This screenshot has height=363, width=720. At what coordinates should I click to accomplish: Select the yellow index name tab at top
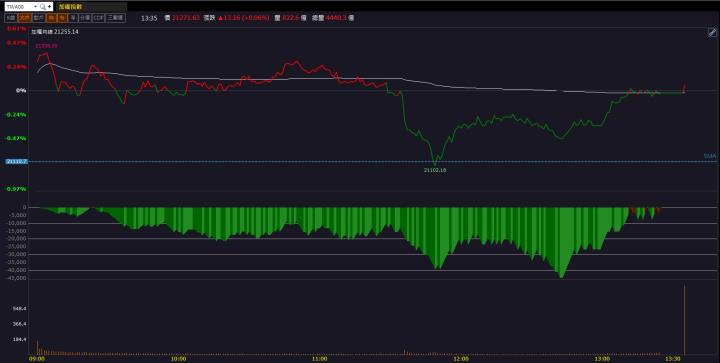[70, 7]
